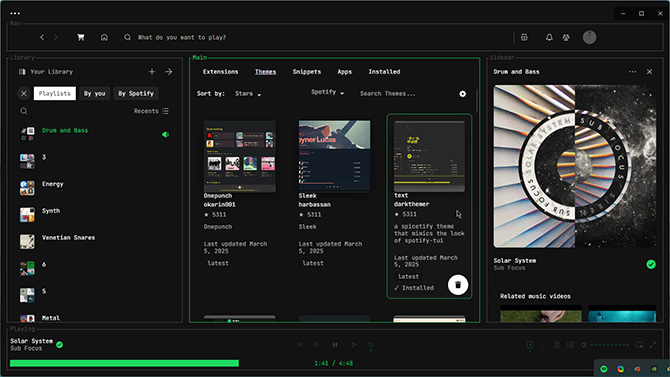Open lyrics microphone icon

(543, 345)
